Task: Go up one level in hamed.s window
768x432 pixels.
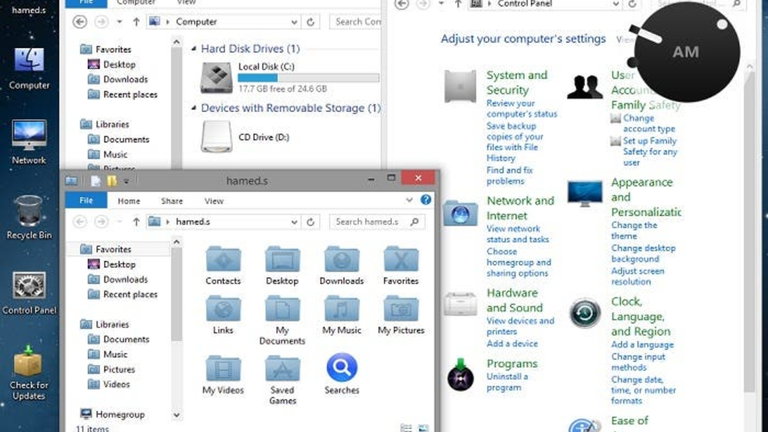Action: tap(136, 222)
